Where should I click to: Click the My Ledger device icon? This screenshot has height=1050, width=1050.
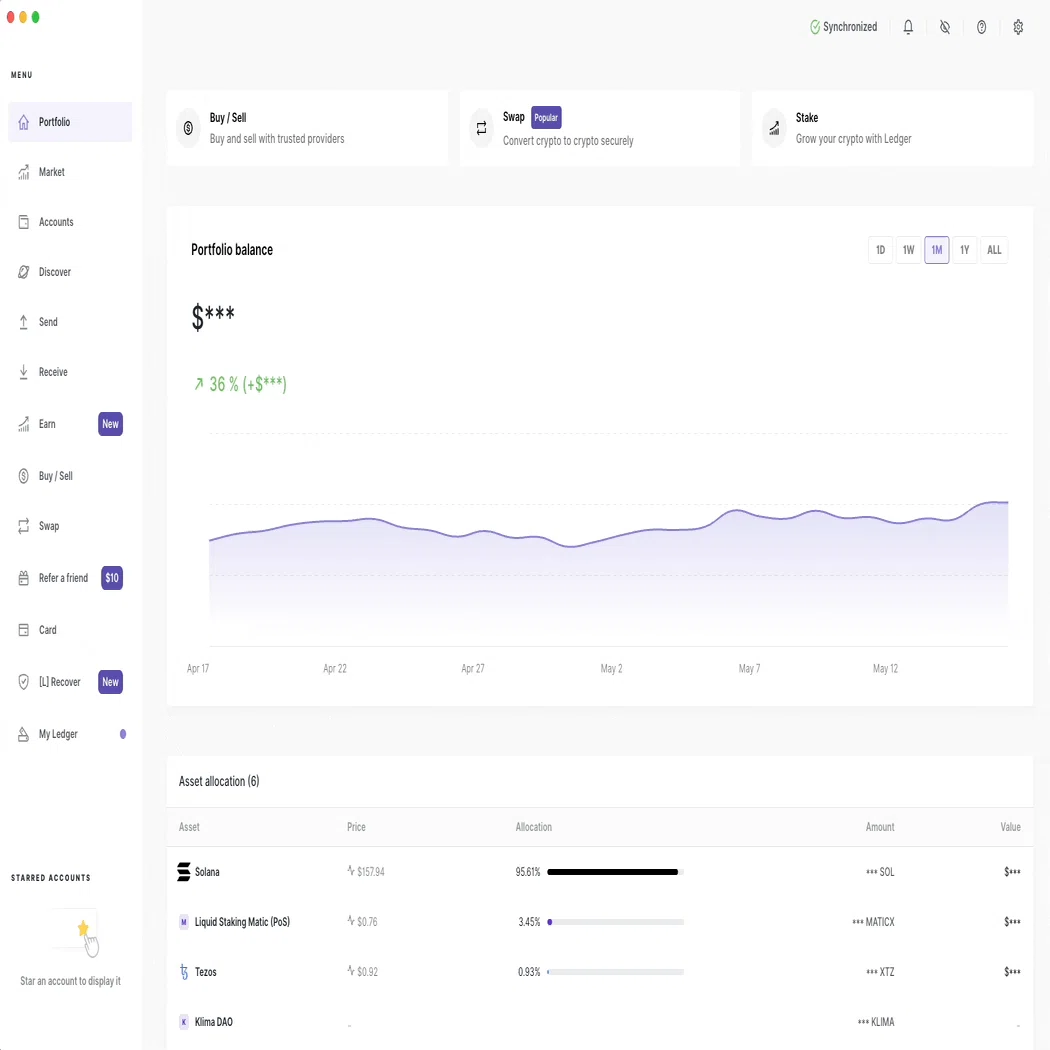click(23, 734)
